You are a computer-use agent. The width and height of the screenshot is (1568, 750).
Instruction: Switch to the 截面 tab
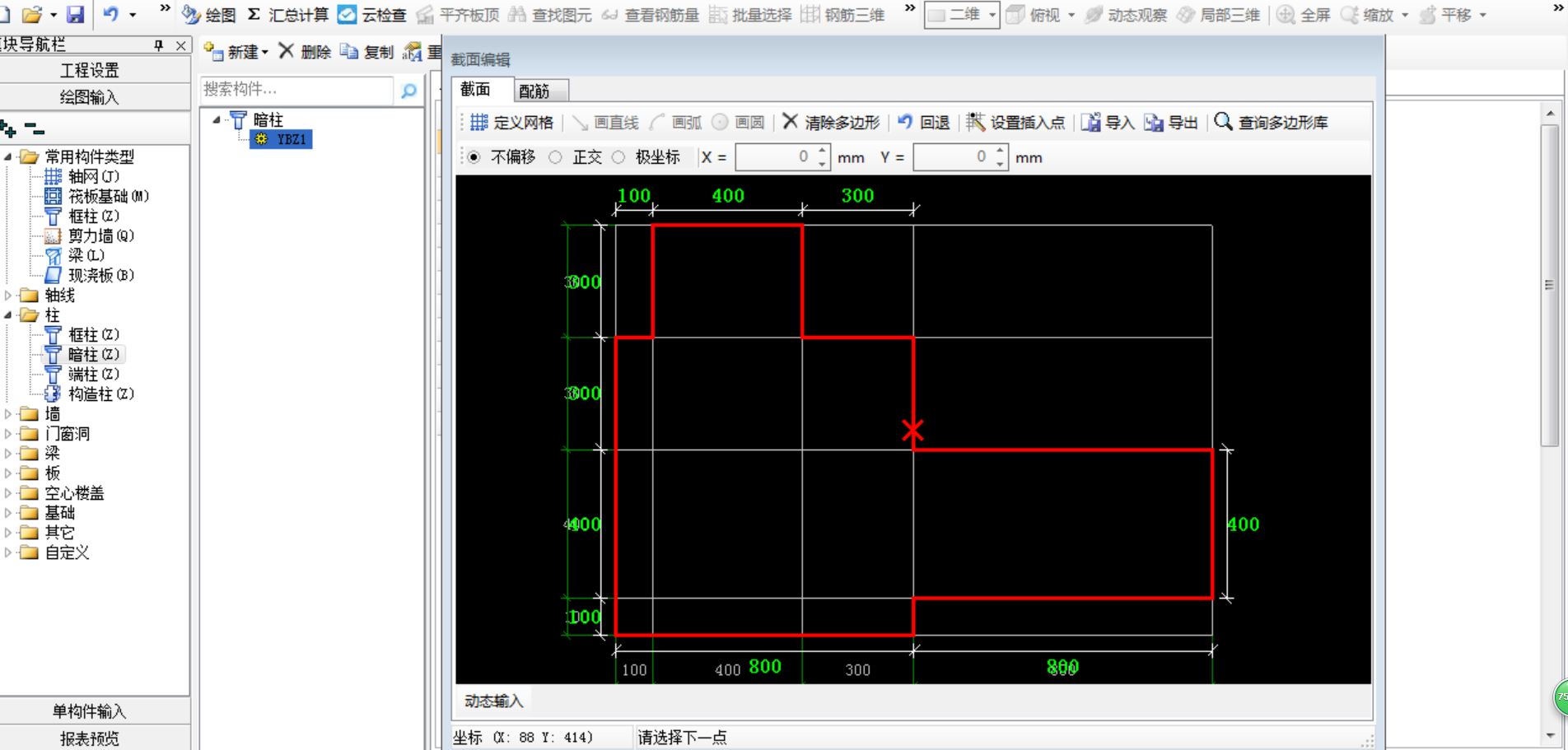coord(476,89)
